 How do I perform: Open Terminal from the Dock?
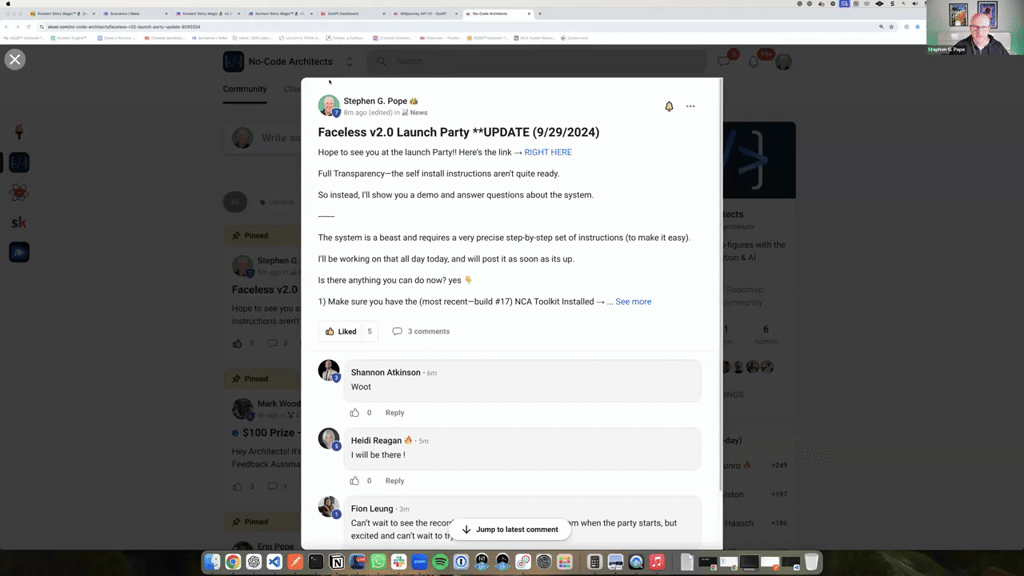(x=316, y=562)
